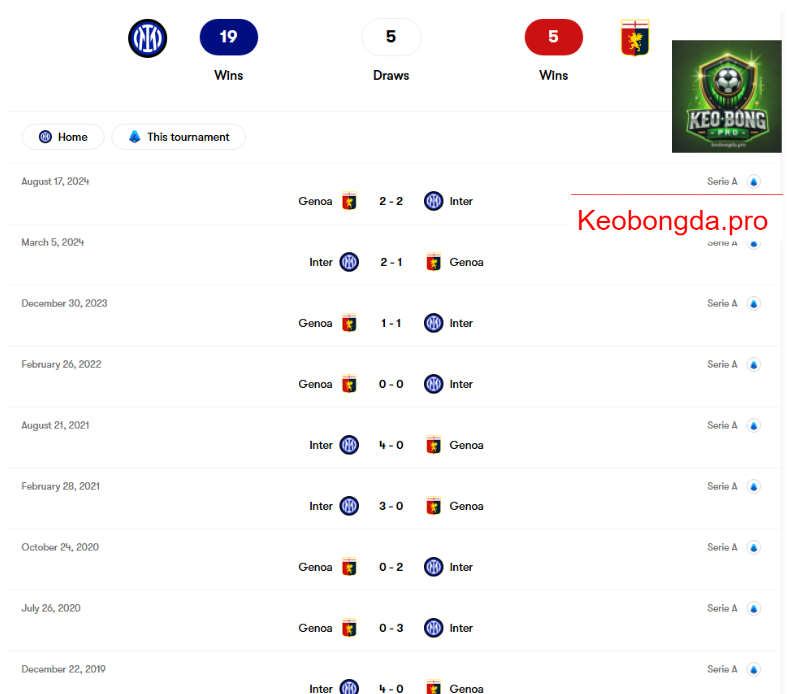This screenshot has height=694, width=787.
Task: Click Inter crest in the 0 - 0 match row
Action: 434,384
